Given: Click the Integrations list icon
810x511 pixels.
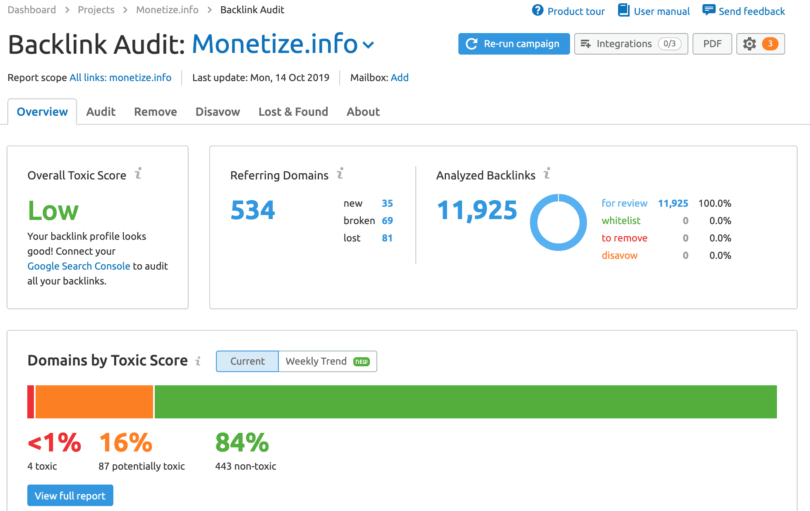Looking at the screenshot, I should pos(585,44).
